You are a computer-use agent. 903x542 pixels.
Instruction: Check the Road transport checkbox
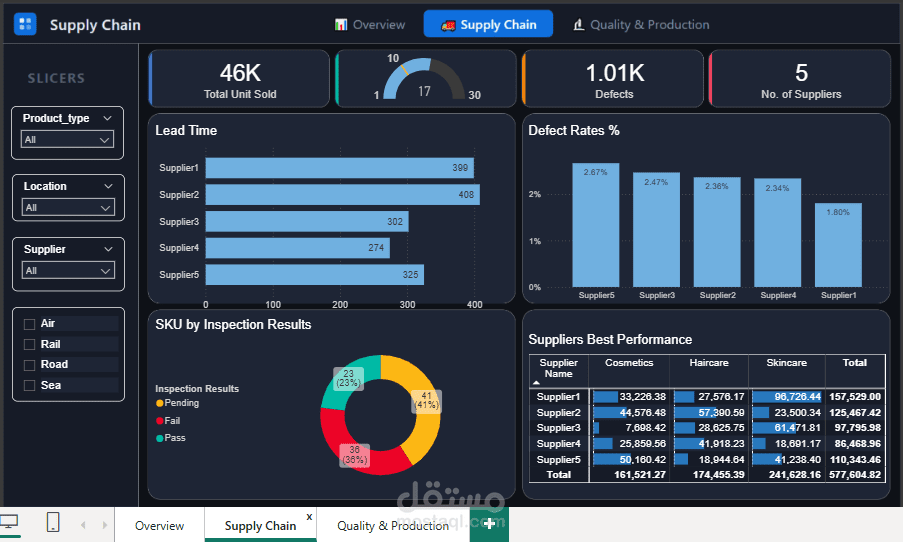[x=29, y=365]
